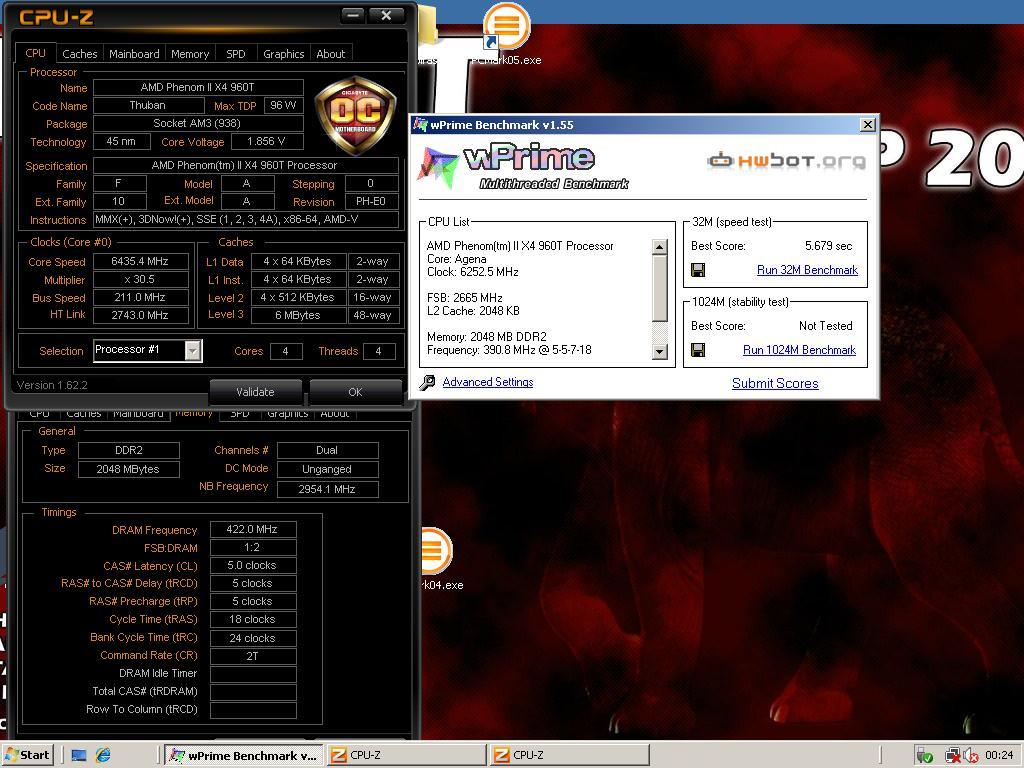Click the Code Name value Thuban
Image resolution: width=1024 pixels, height=768 pixels.
148,105
